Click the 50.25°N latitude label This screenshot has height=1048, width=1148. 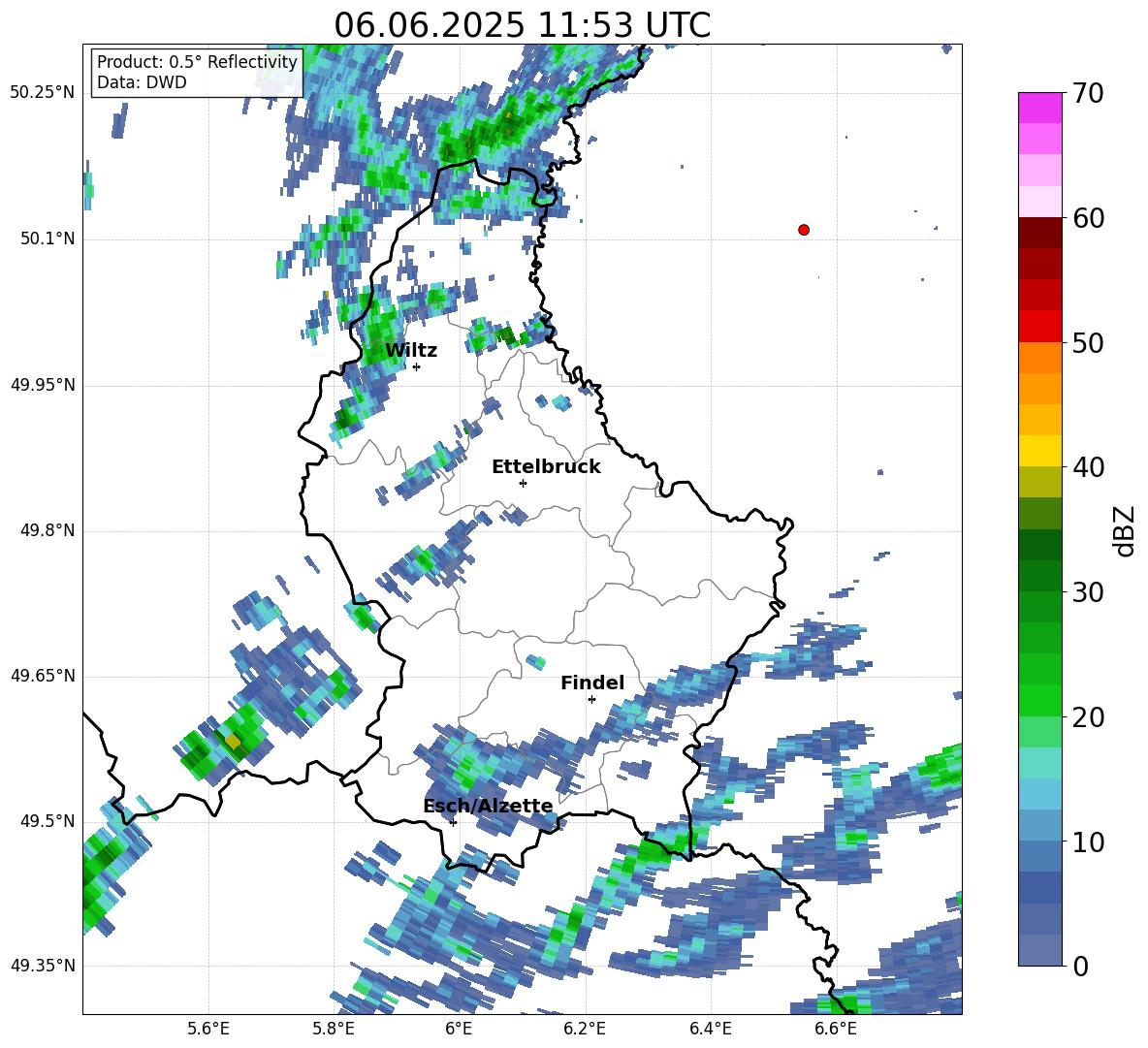(x=43, y=93)
